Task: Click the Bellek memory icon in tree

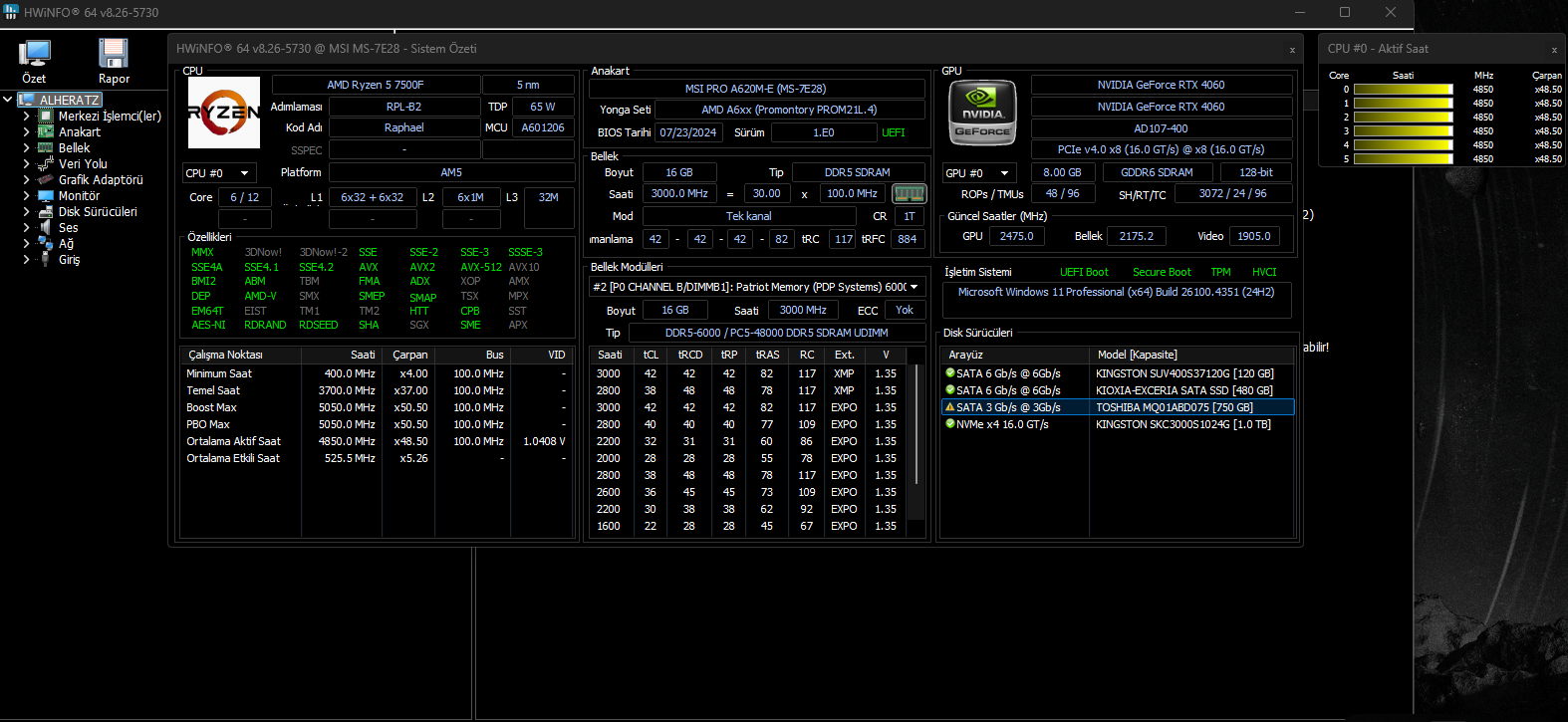Action: [46, 147]
